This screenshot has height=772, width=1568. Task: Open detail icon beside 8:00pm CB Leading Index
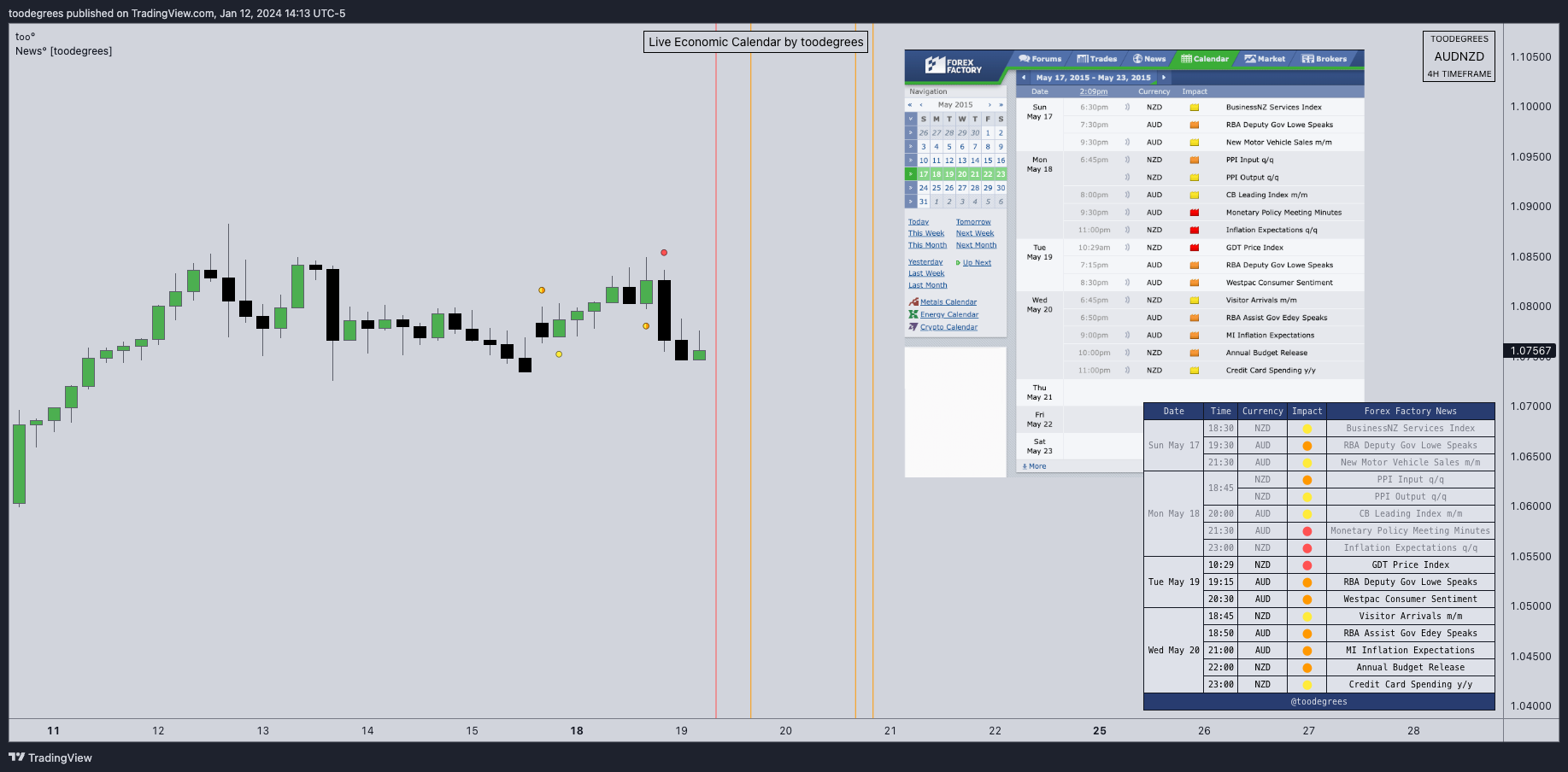coord(1127,195)
